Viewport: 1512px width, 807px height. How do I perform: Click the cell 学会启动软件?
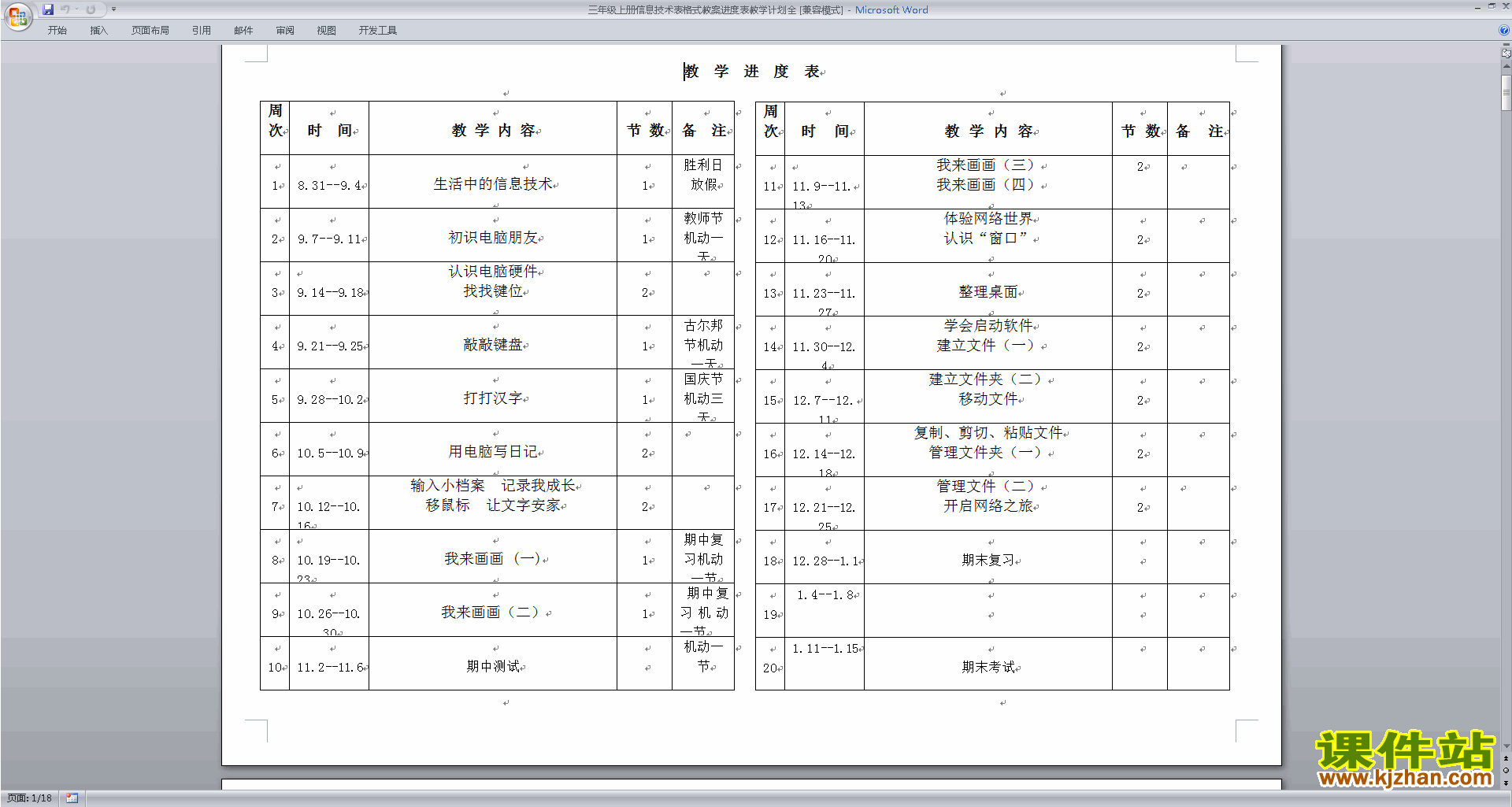pyautogui.click(x=988, y=326)
